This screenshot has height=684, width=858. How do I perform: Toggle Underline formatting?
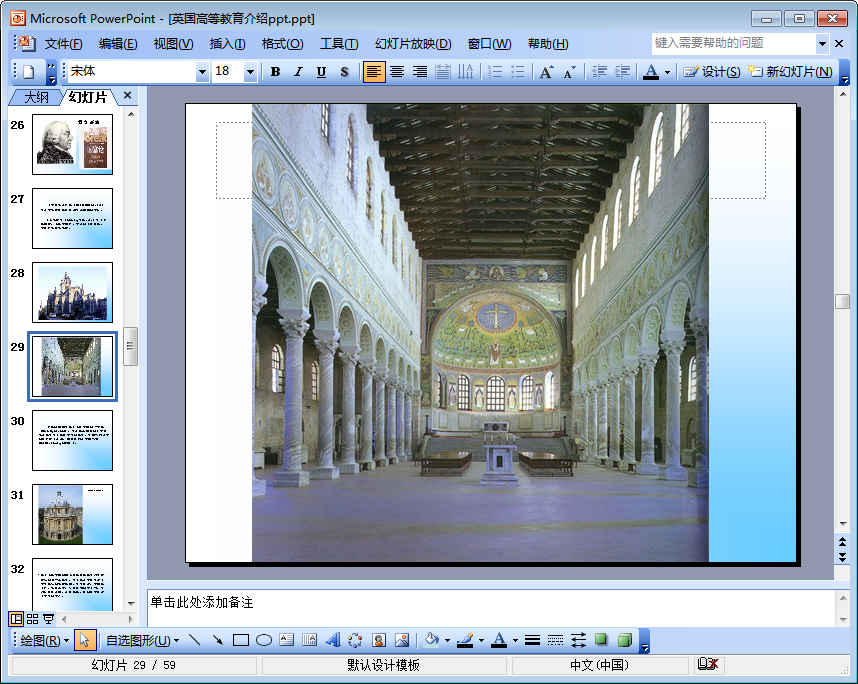point(321,72)
